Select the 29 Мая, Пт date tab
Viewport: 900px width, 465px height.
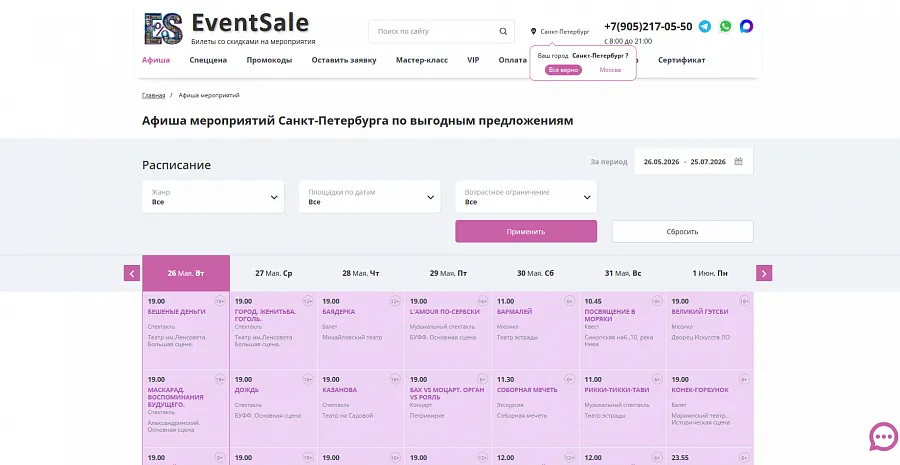pos(448,273)
